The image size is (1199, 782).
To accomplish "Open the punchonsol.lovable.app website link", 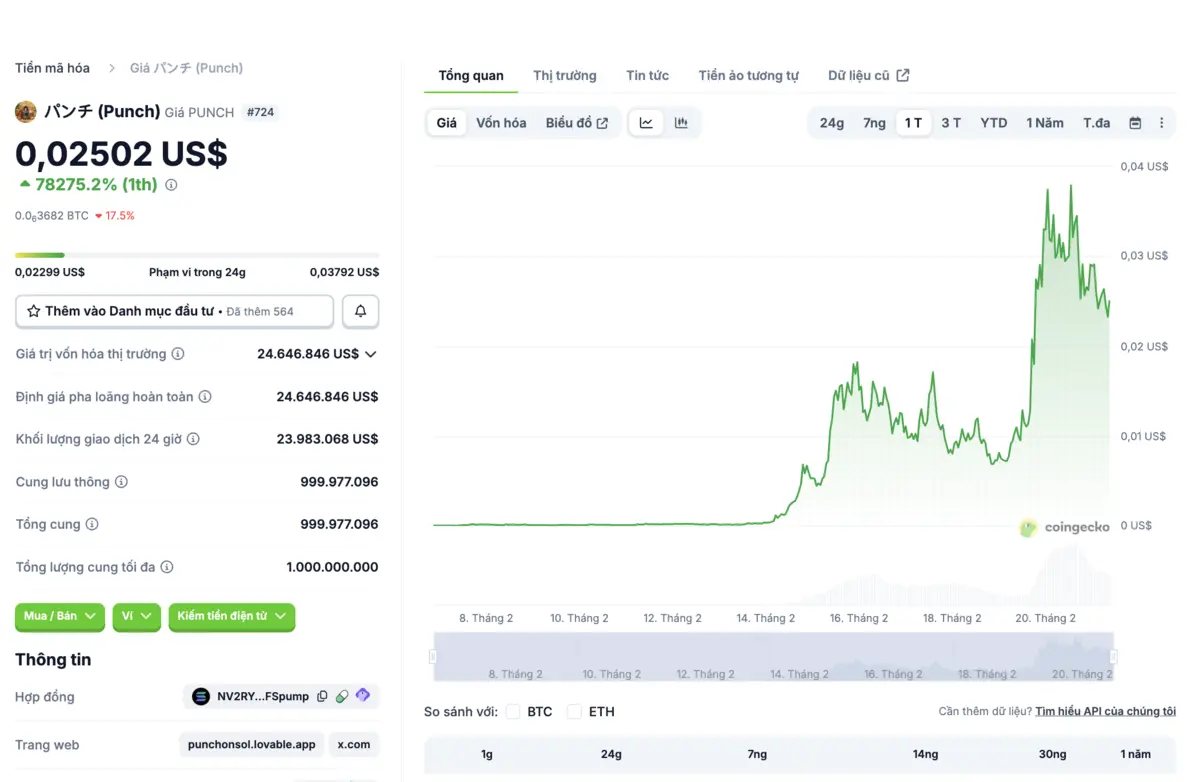I will [251, 745].
